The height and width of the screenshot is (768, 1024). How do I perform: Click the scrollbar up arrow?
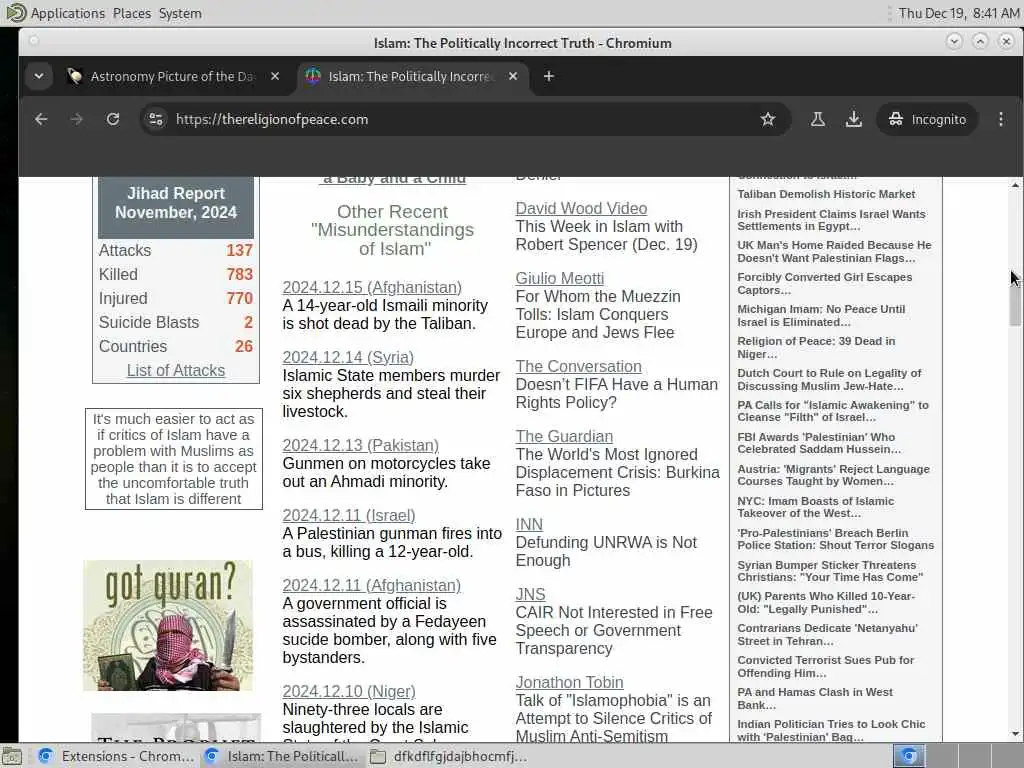(x=1015, y=185)
